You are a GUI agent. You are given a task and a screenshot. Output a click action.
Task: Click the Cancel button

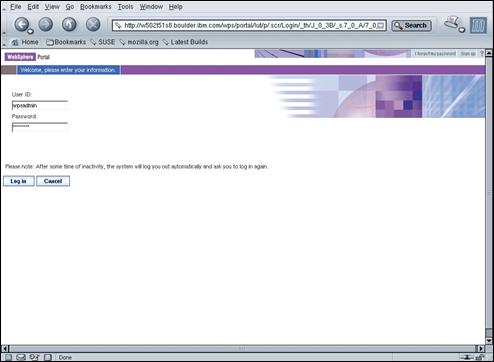(53, 181)
